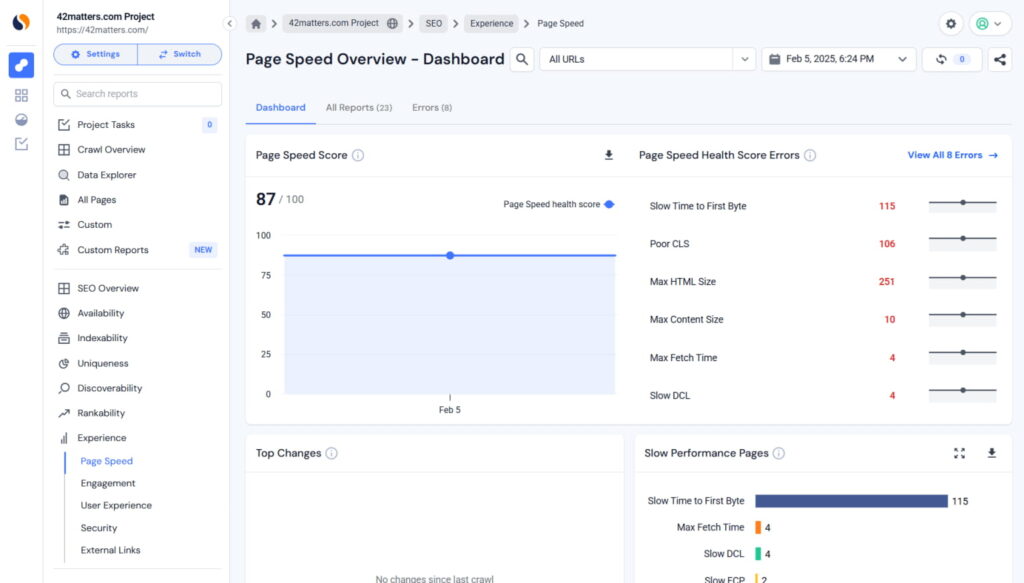Click View All 8 Errors link
Image resolution: width=1024 pixels, height=583 pixels.
click(x=951, y=155)
